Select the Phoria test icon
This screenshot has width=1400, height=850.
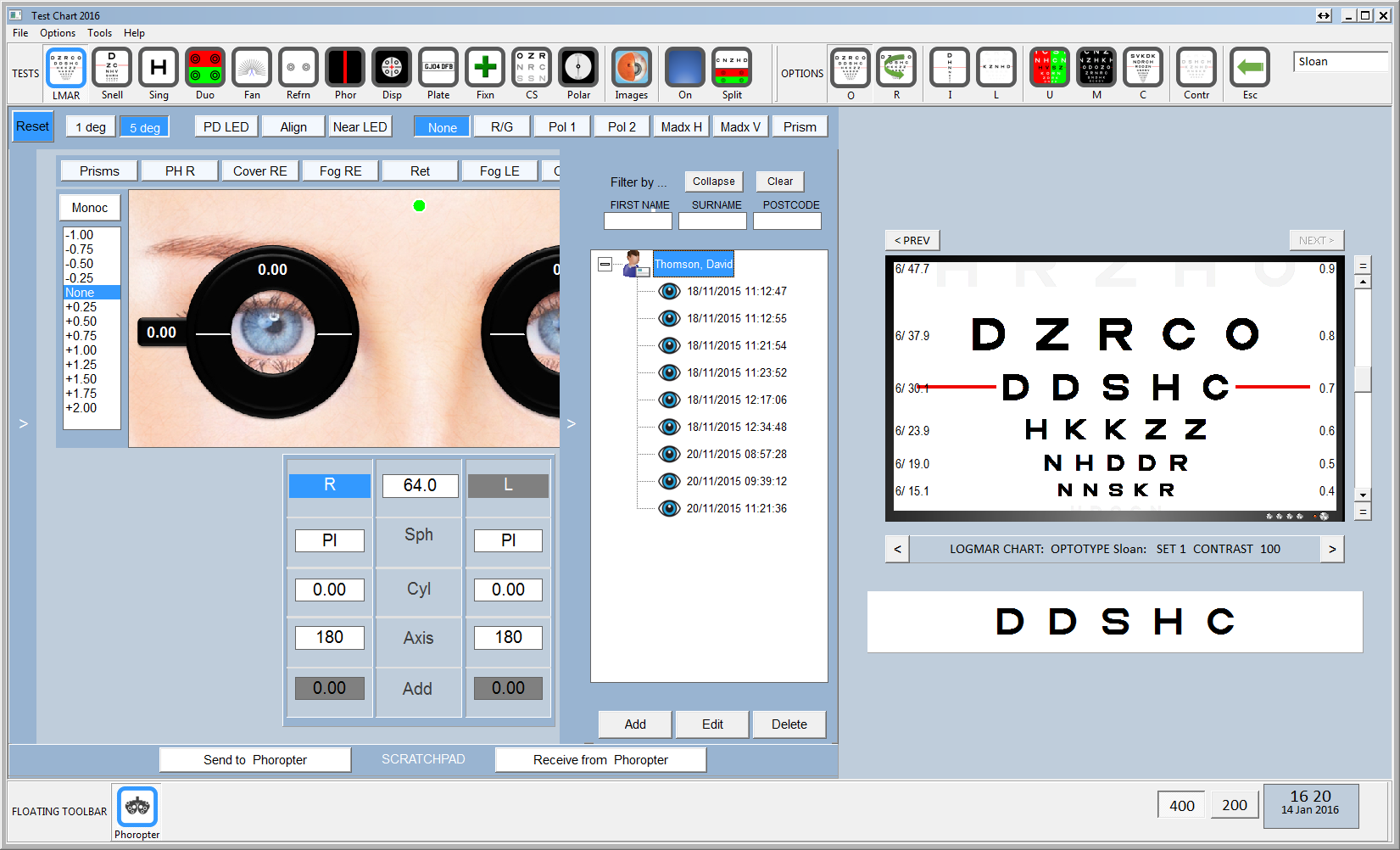345,68
